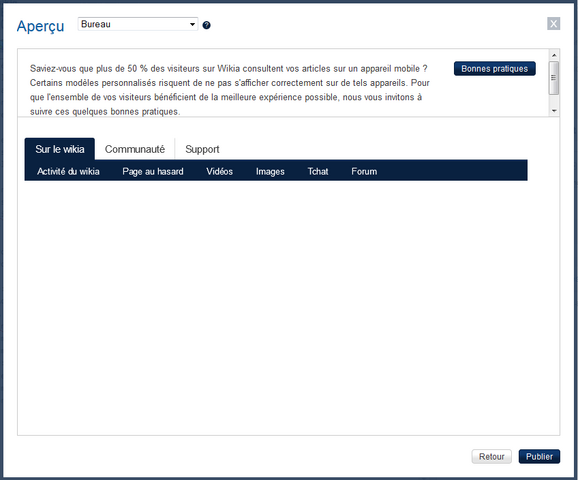The height and width of the screenshot is (480, 578).
Task: Switch to the Communauté tab
Action: (x=135, y=149)
